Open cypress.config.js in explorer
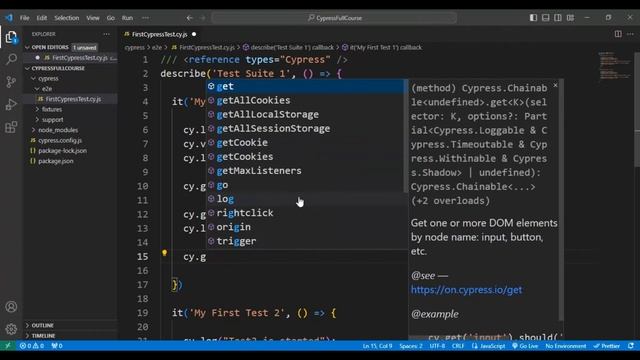 pos(60,140)
